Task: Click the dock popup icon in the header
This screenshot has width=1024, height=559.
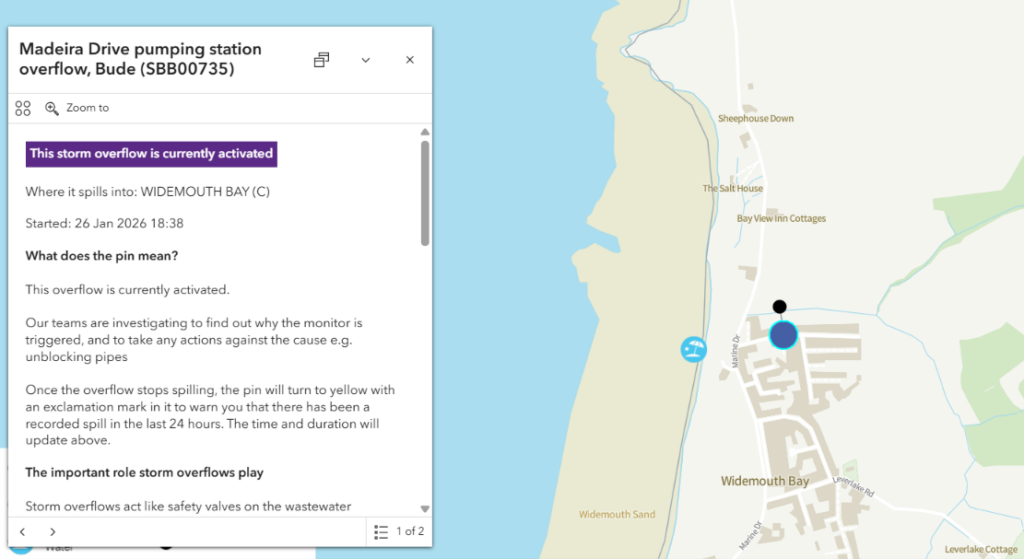Action: (x=321, y=60)
